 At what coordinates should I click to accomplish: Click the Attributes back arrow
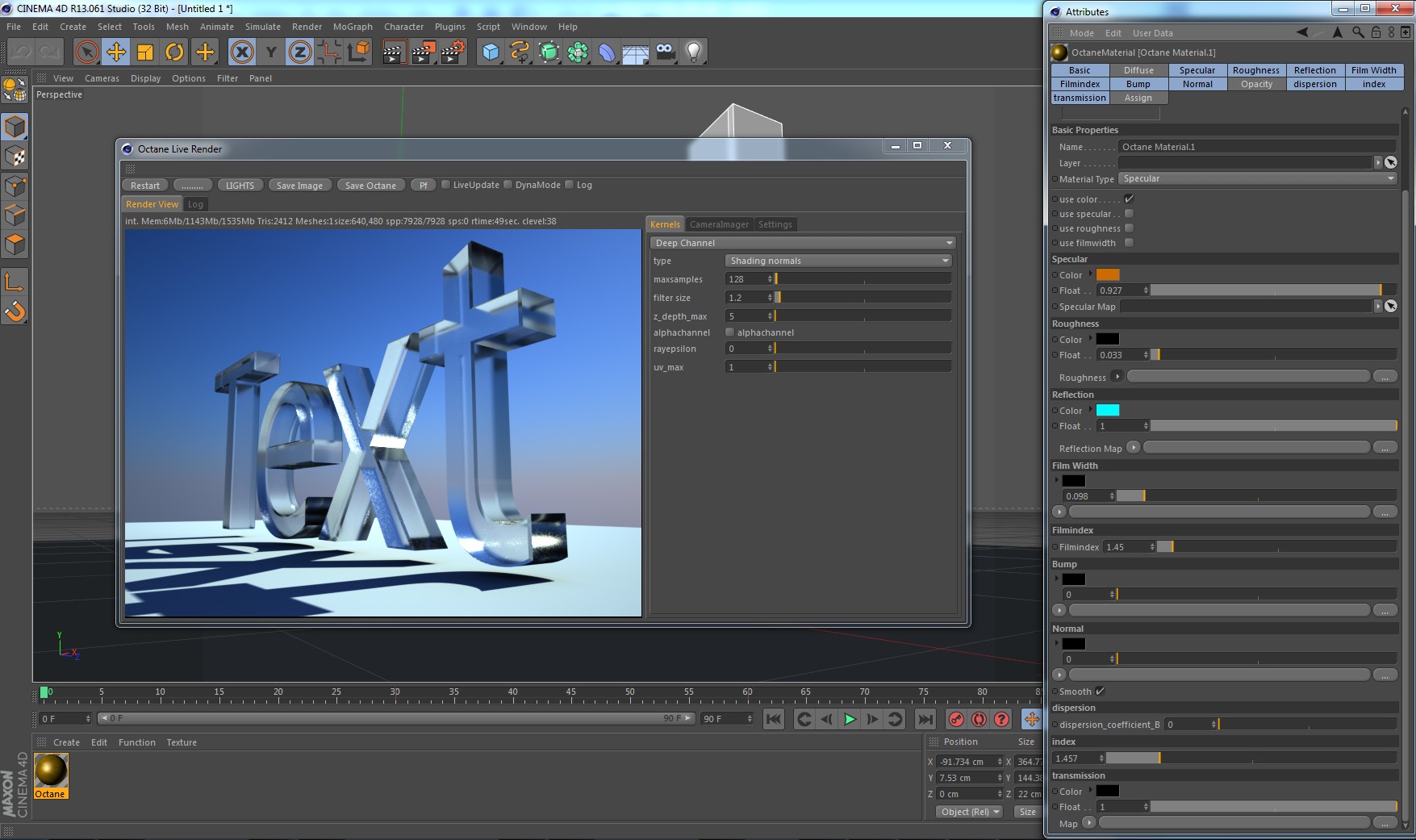coord(1302,32)
